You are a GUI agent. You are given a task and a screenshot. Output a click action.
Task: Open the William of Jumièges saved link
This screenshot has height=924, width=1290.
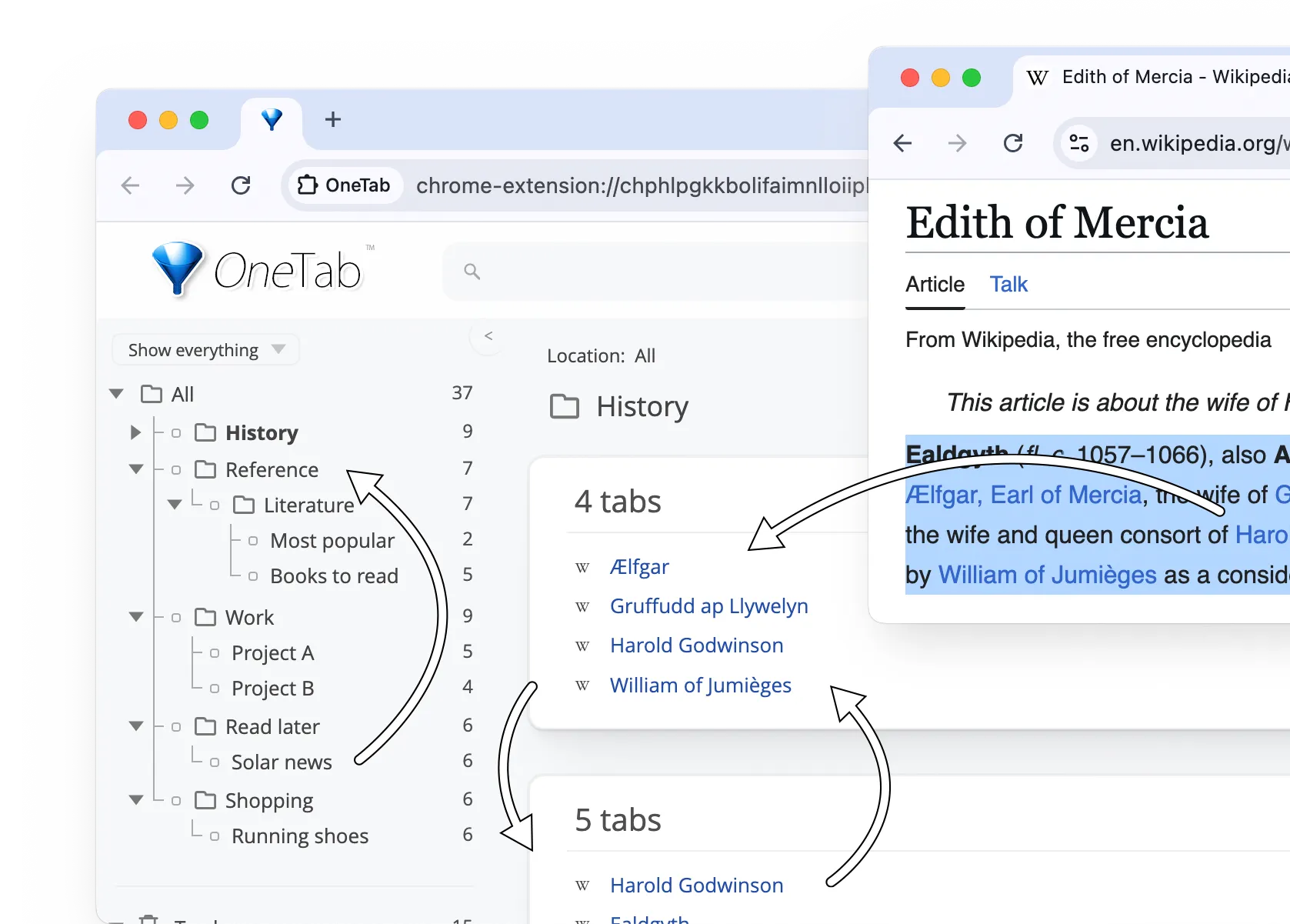click(x=700, y=685)
